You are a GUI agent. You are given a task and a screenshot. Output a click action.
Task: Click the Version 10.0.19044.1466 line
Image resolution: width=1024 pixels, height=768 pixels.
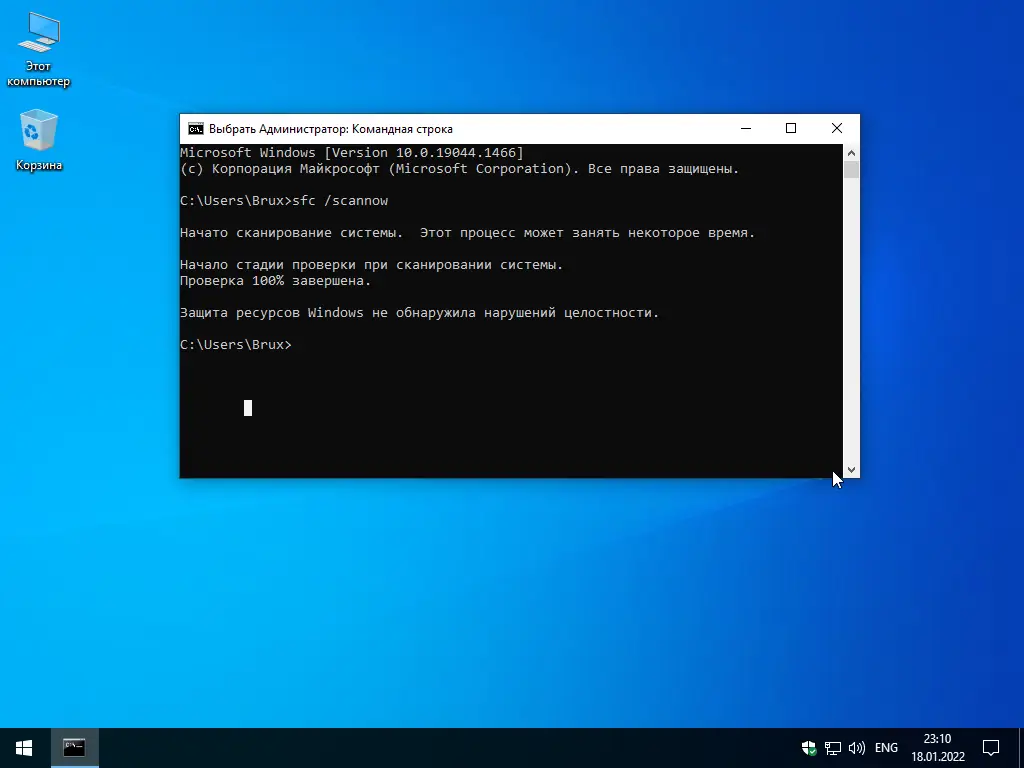point(352,153)
